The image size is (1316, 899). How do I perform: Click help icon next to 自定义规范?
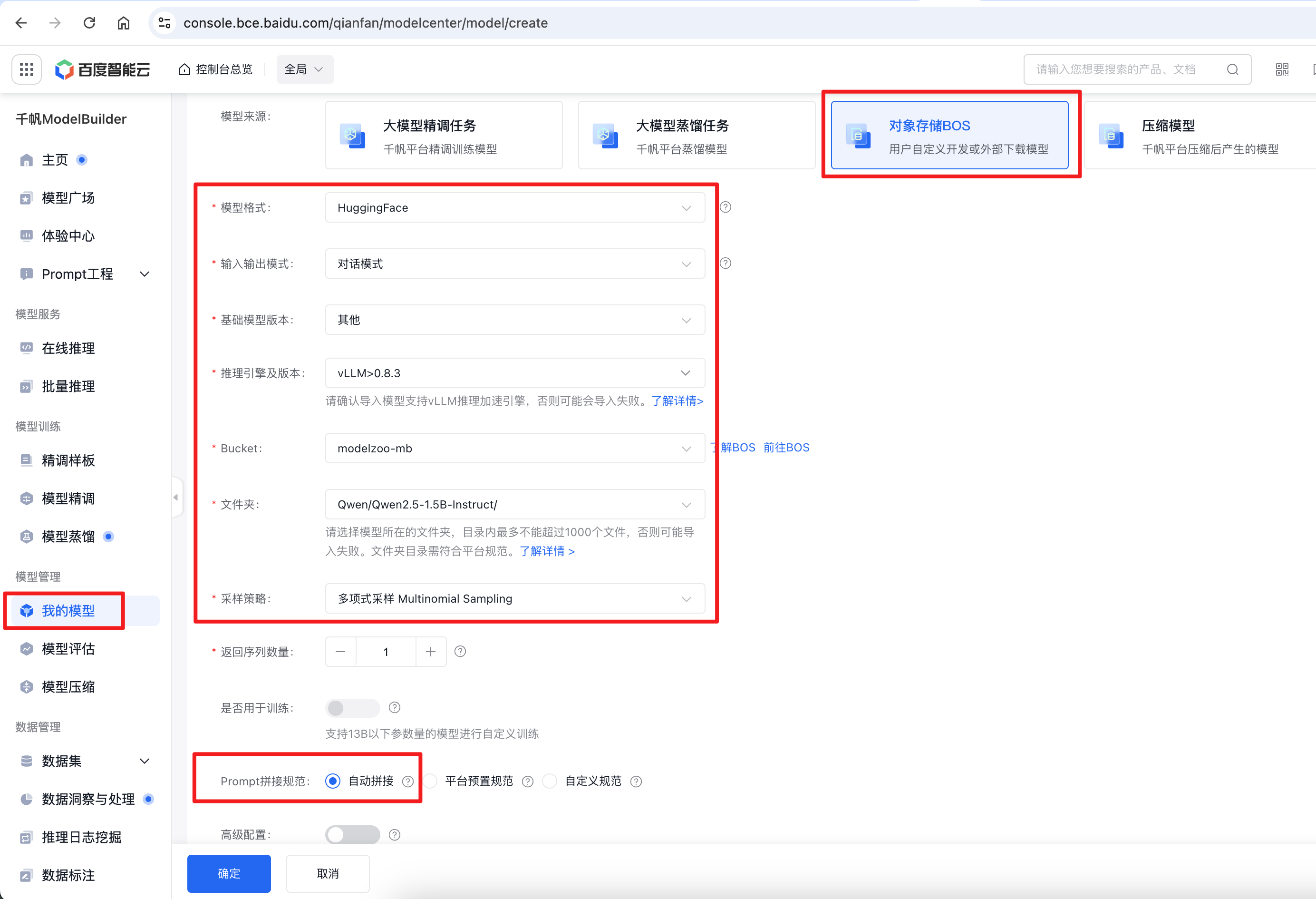click(x=636, y=782)
